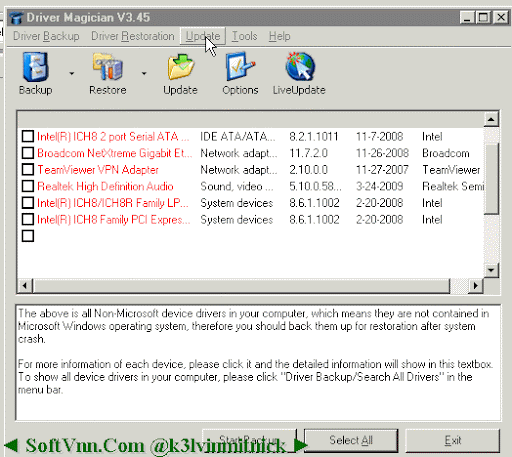The width and height of the screenshot is (512, 457).
Task: Click the Backup toolbar icon
Action: click(x=35, y=67)
